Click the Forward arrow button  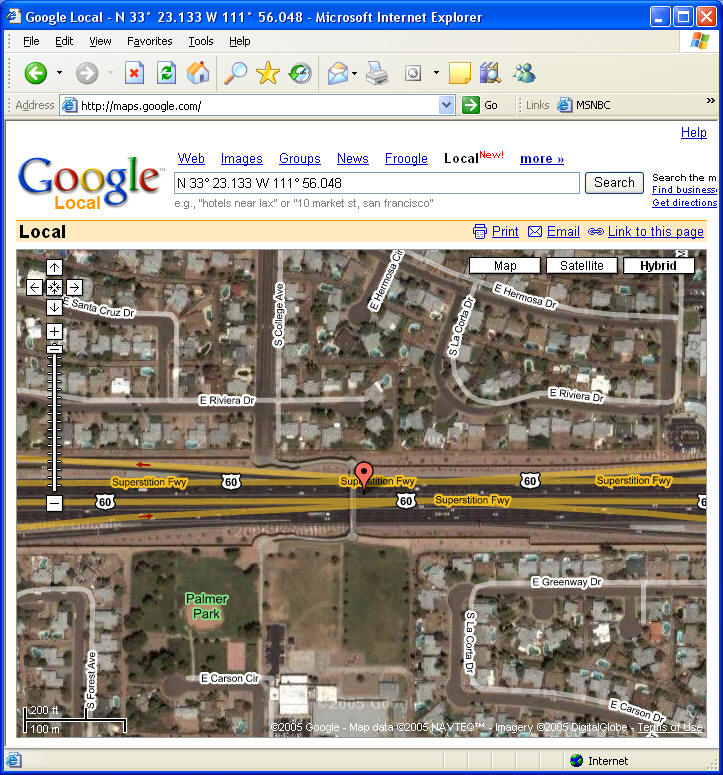click(x=87, y=74)
